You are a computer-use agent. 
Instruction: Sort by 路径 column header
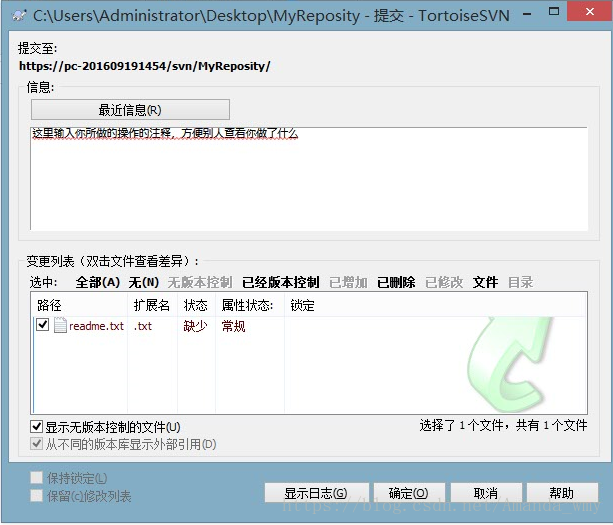point(80,305)
